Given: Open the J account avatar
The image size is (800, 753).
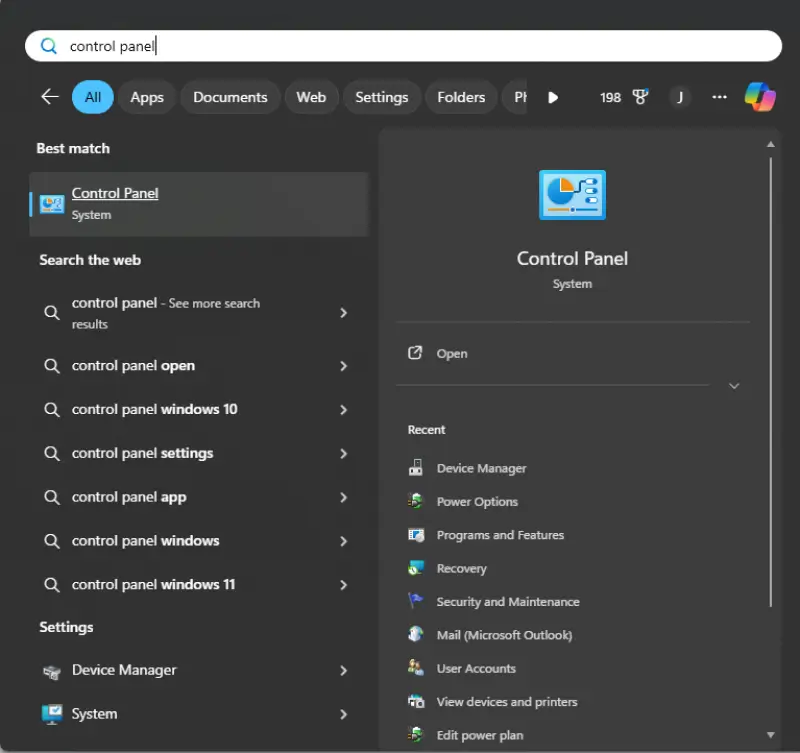Looking at the screenshot, I should 680,97.
